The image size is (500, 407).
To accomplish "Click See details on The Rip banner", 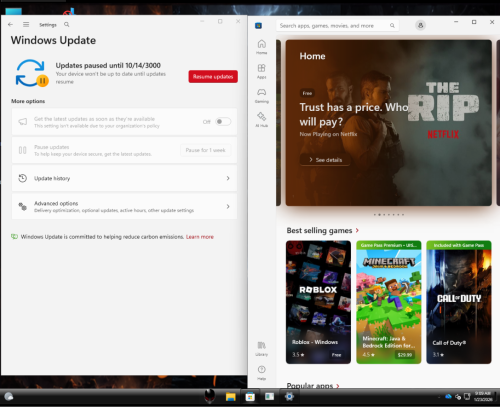I will point(326,160).
